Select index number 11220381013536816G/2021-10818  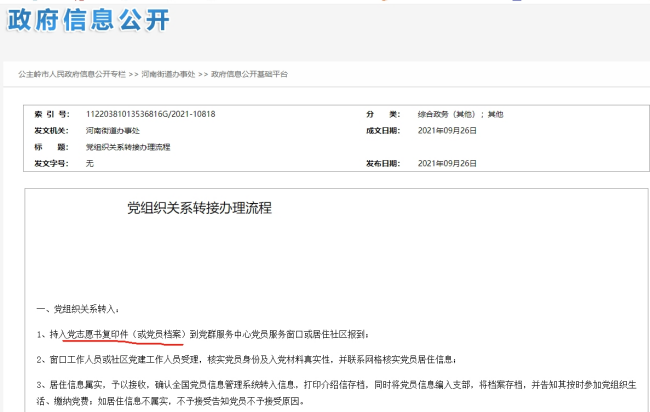tap(150, 114)
